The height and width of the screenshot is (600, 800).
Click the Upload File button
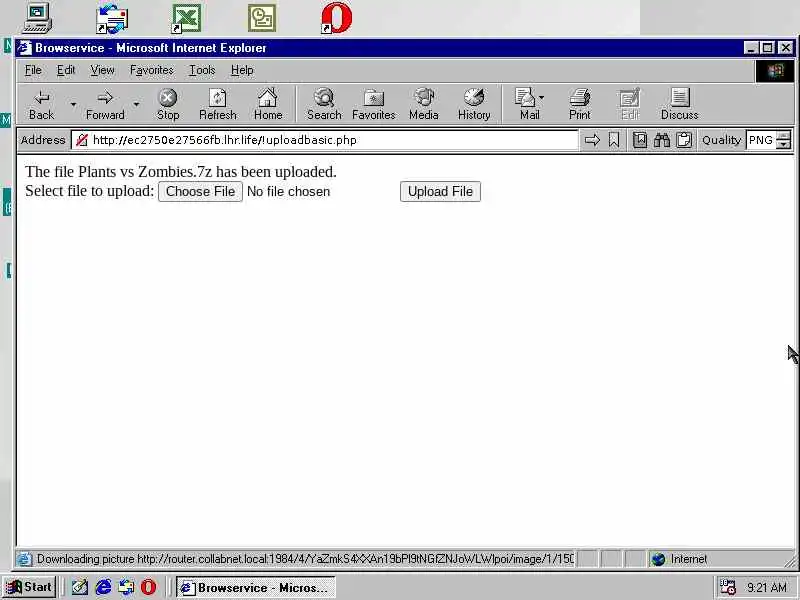pos(440,191)
